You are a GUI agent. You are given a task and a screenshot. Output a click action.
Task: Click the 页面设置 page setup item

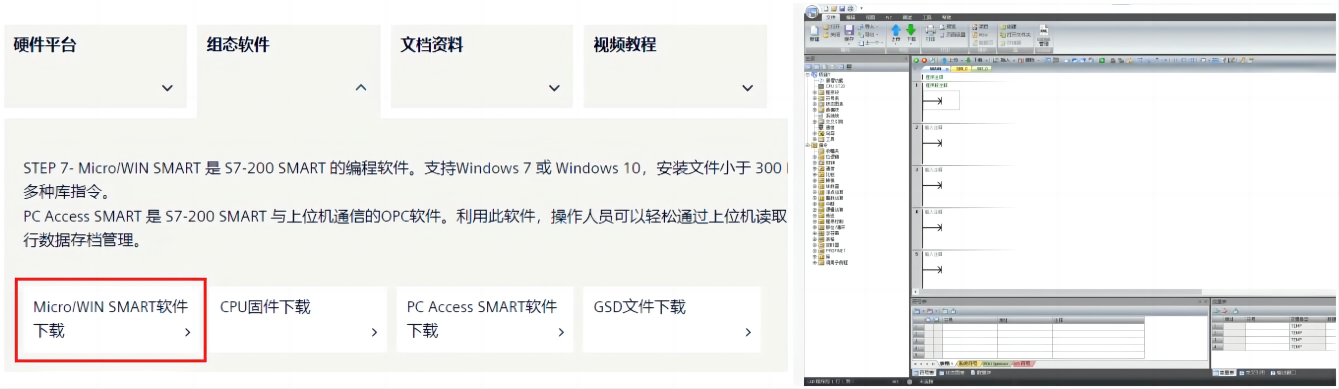click(953, 35)
